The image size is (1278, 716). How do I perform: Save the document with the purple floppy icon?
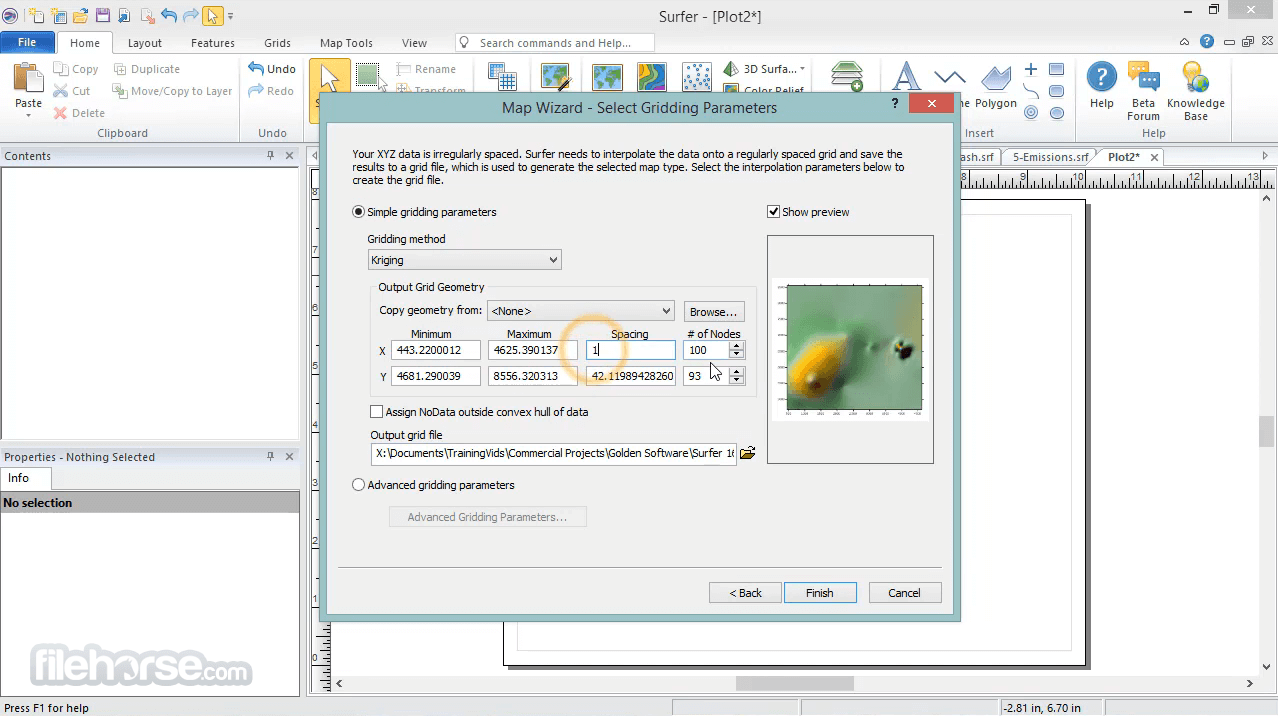pyautogui.click(x=103, y=16)
